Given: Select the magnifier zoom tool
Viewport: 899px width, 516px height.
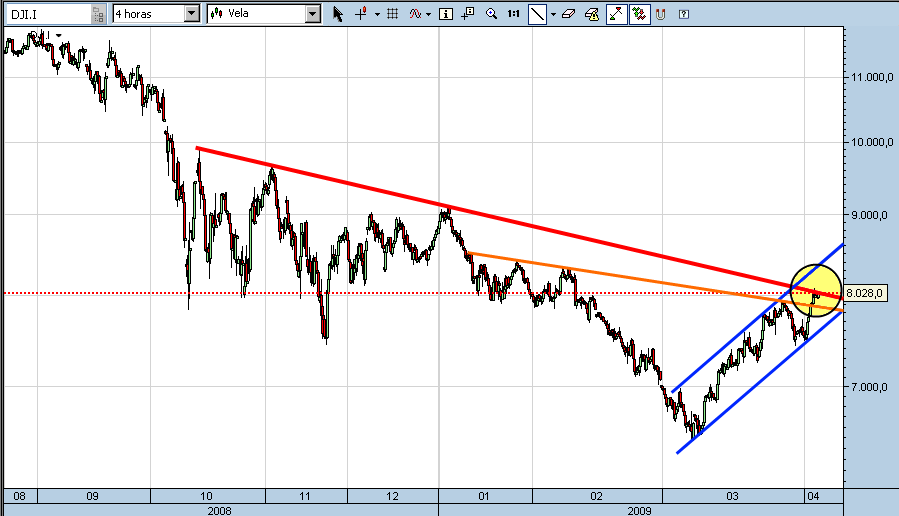Looking at the screenshot, I should [491, 14].
